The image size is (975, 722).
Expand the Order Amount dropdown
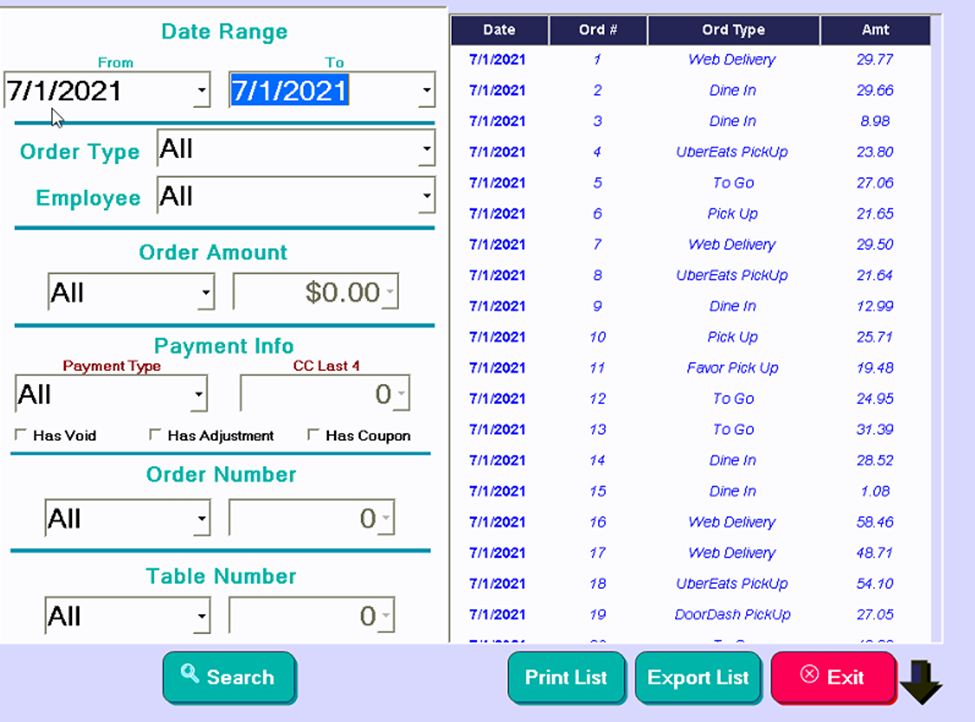pyautogui.click(x=206, y=292)
